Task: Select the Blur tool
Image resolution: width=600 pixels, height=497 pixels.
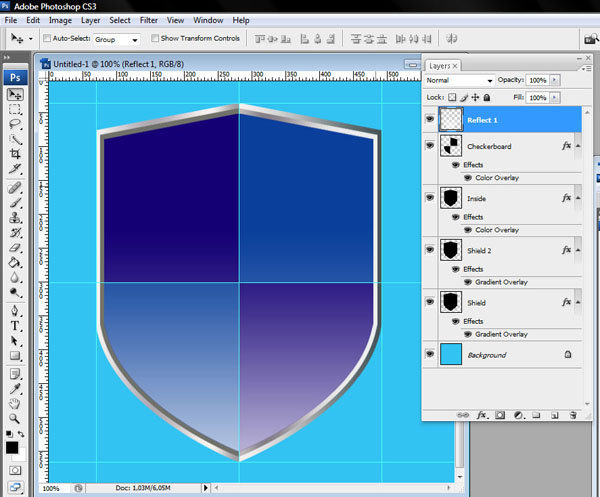Action: [15, 277]
